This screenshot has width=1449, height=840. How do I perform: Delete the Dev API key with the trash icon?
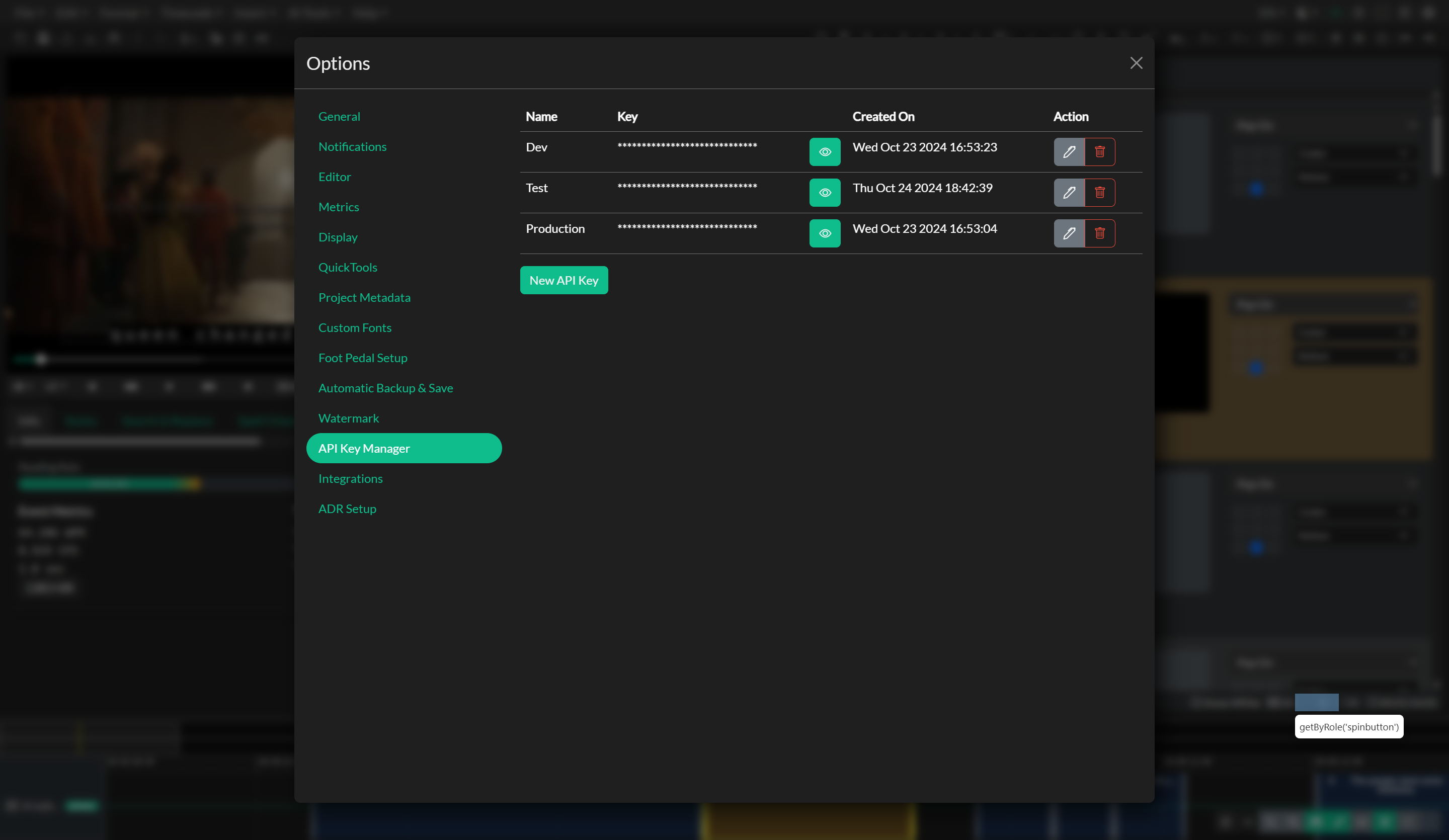(x=1099, y=152)
